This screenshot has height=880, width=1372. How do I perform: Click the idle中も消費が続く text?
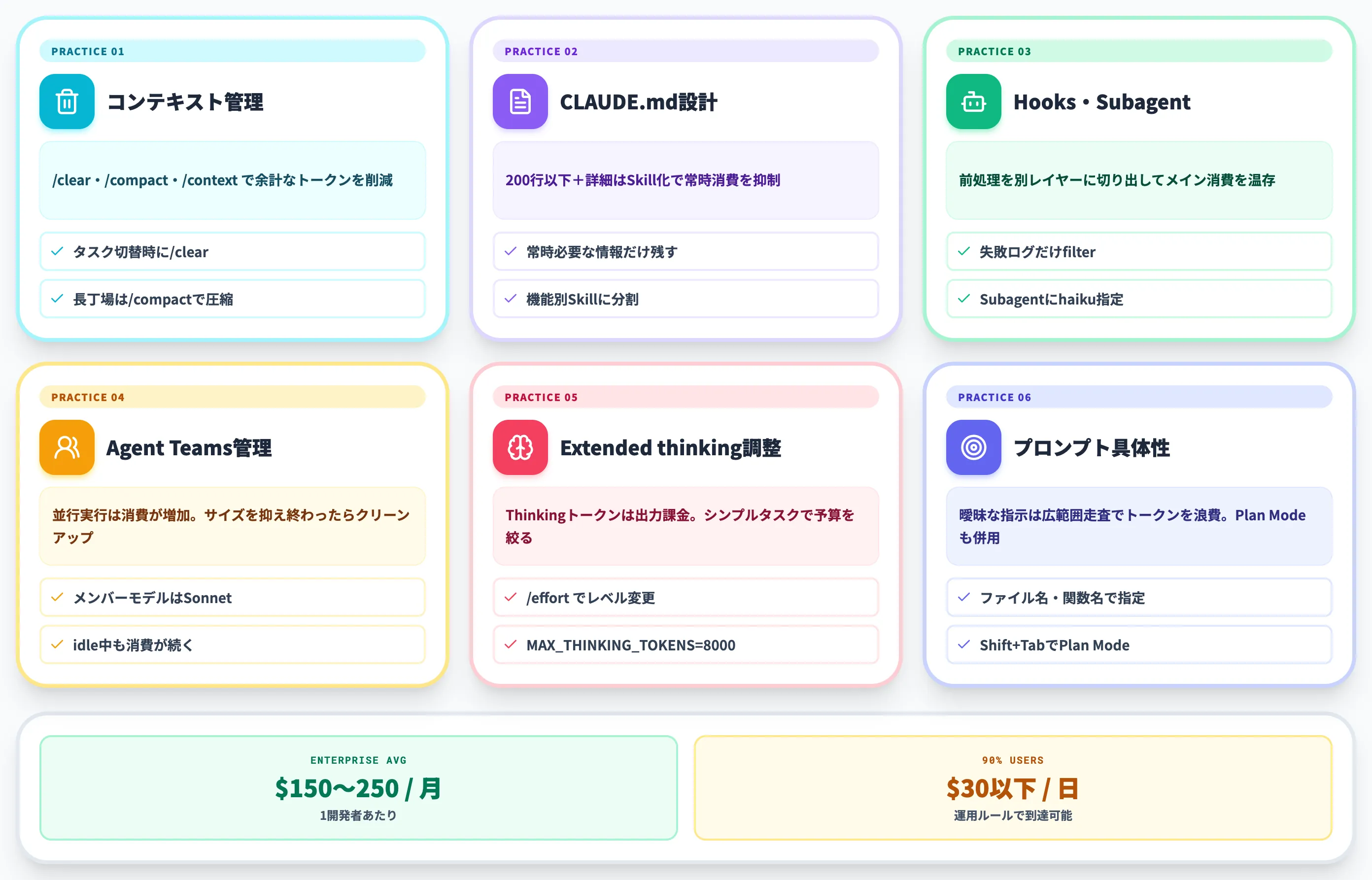point(133,644)
